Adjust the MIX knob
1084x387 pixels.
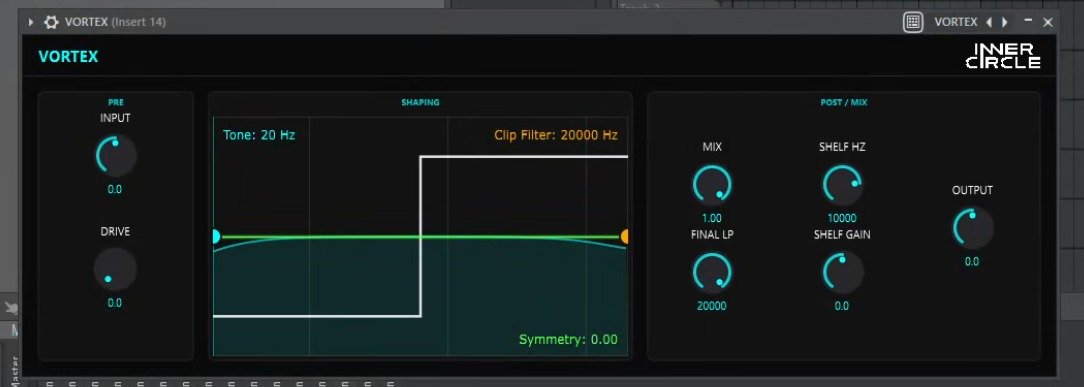point(711,184)
